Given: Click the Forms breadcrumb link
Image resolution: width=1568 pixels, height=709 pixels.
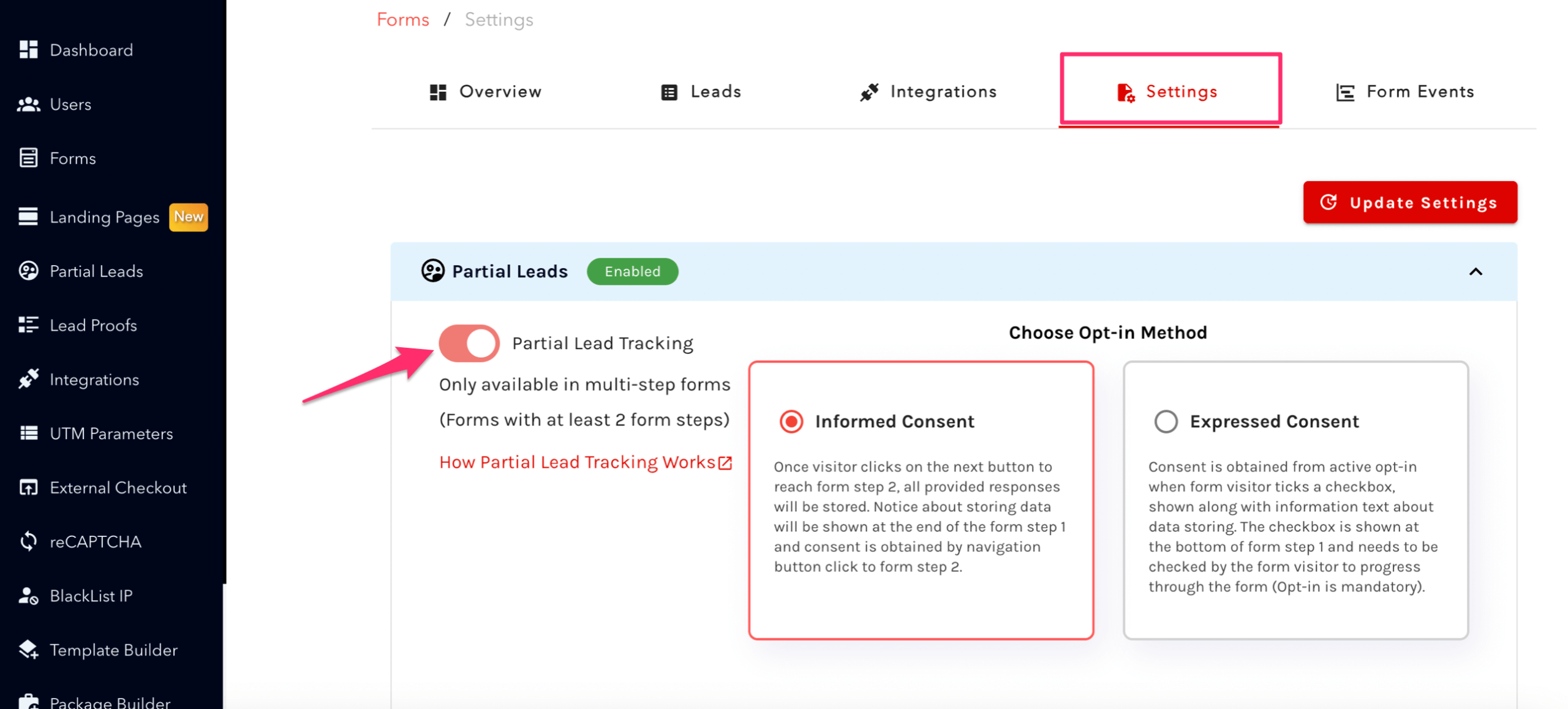Looking at the screenshot, I should [x=402, y=20].
